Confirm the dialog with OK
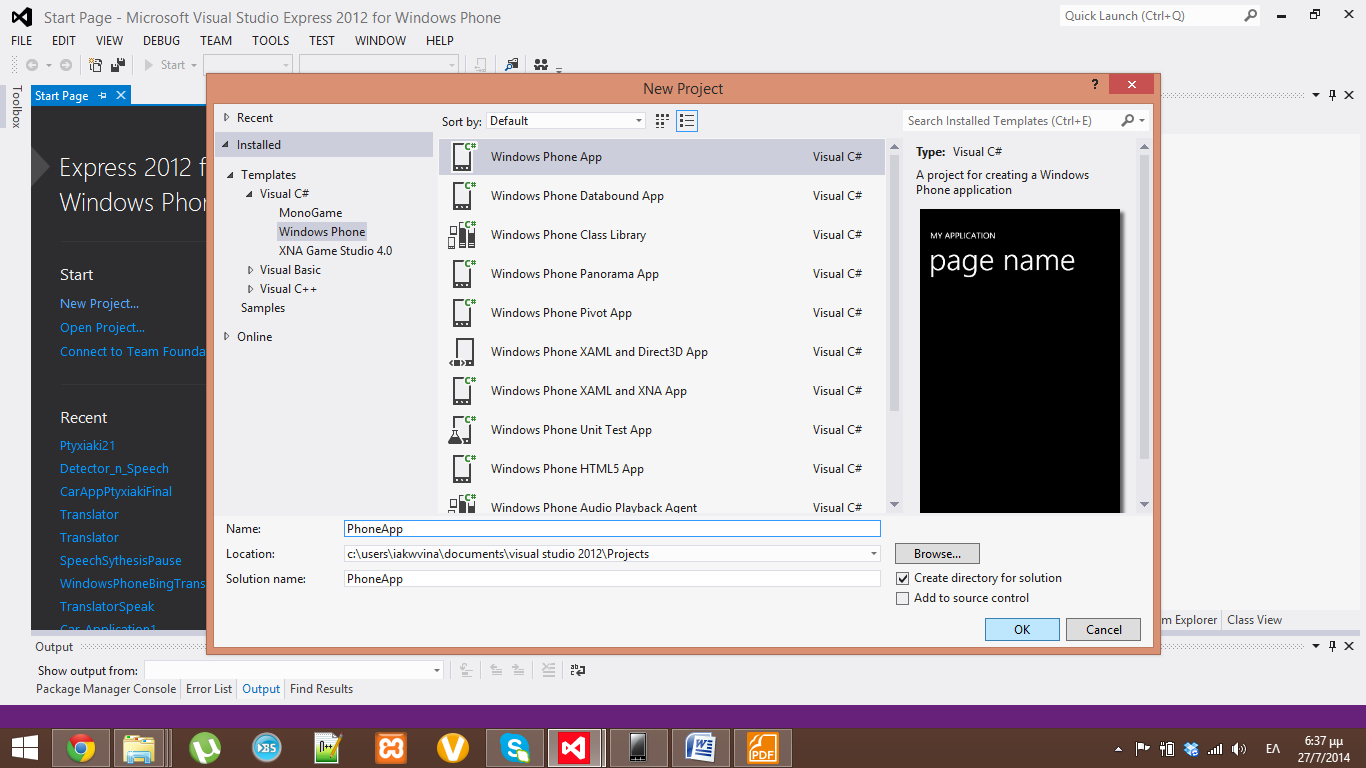This screenshot has width=1366, height=768. 1022,629
